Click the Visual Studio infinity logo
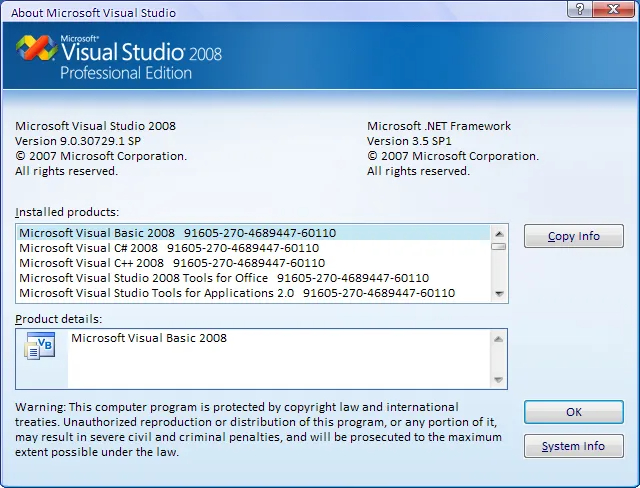Screen dimensions: 640x488 click(x=36, y=48)
